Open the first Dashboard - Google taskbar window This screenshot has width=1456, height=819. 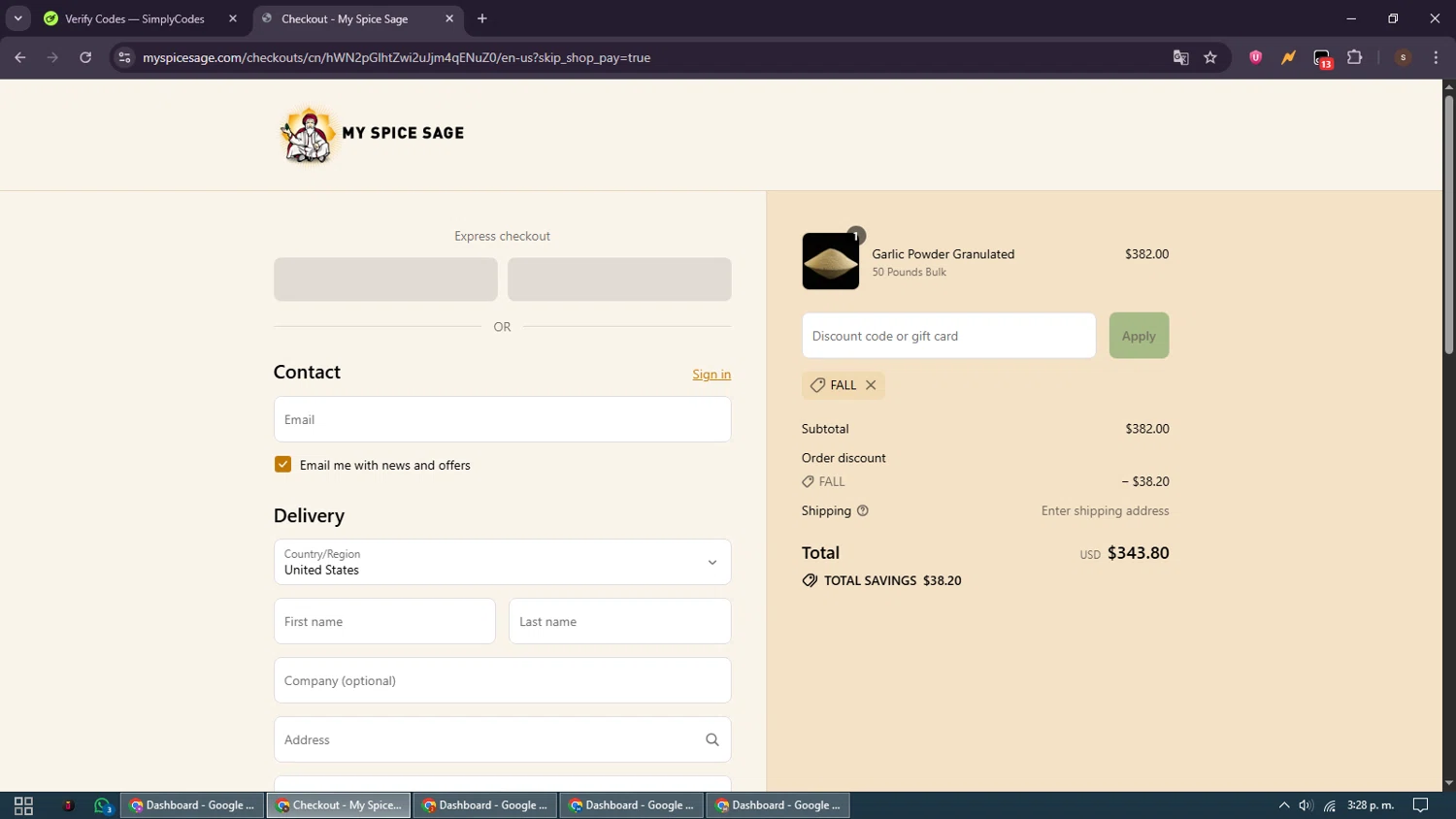pyautogui.click(x=192, y=805)
